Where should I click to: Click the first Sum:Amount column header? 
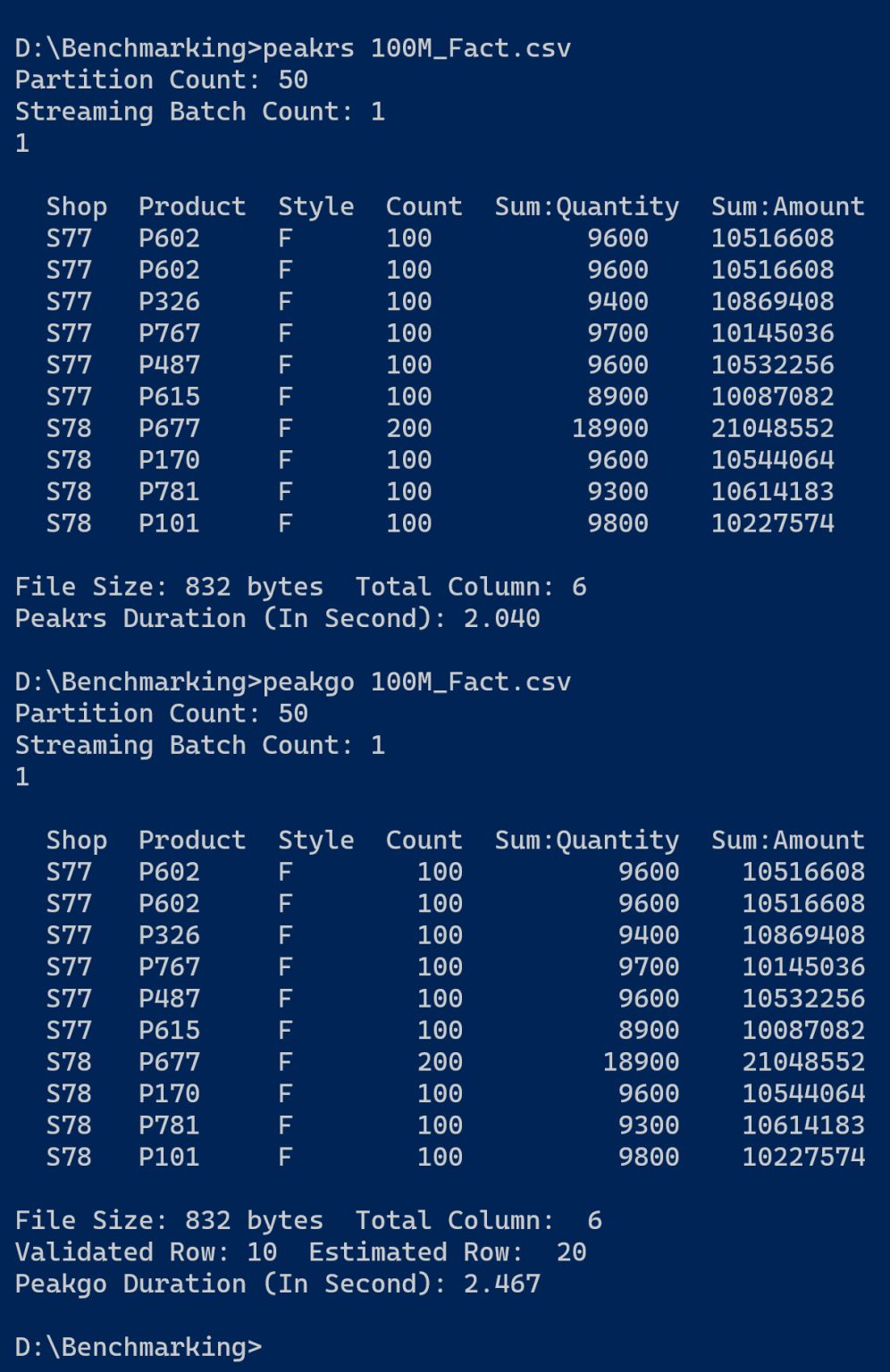click(788, 206)
